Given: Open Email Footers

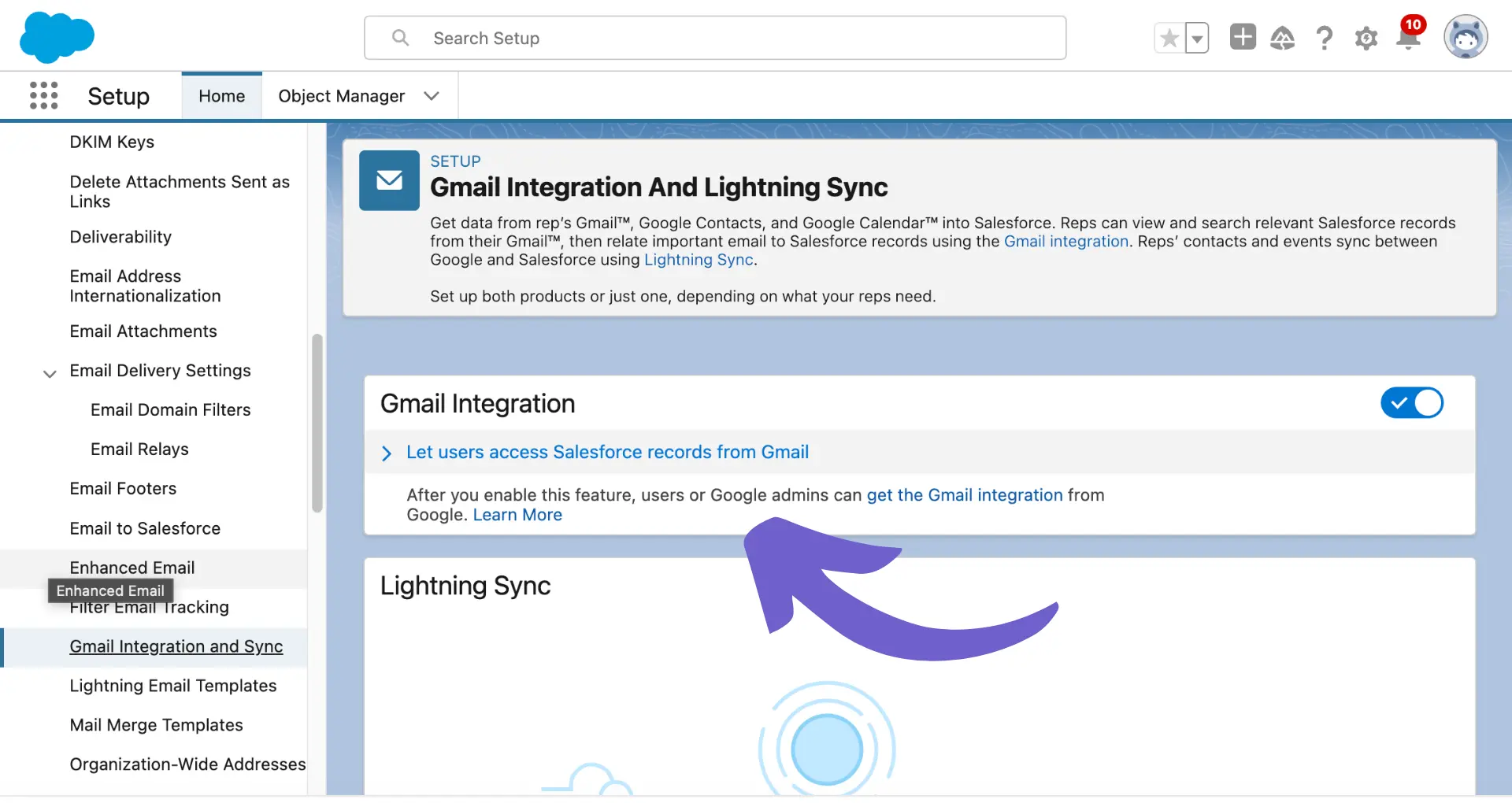Looking at the screenshot, I should point(123,489).
